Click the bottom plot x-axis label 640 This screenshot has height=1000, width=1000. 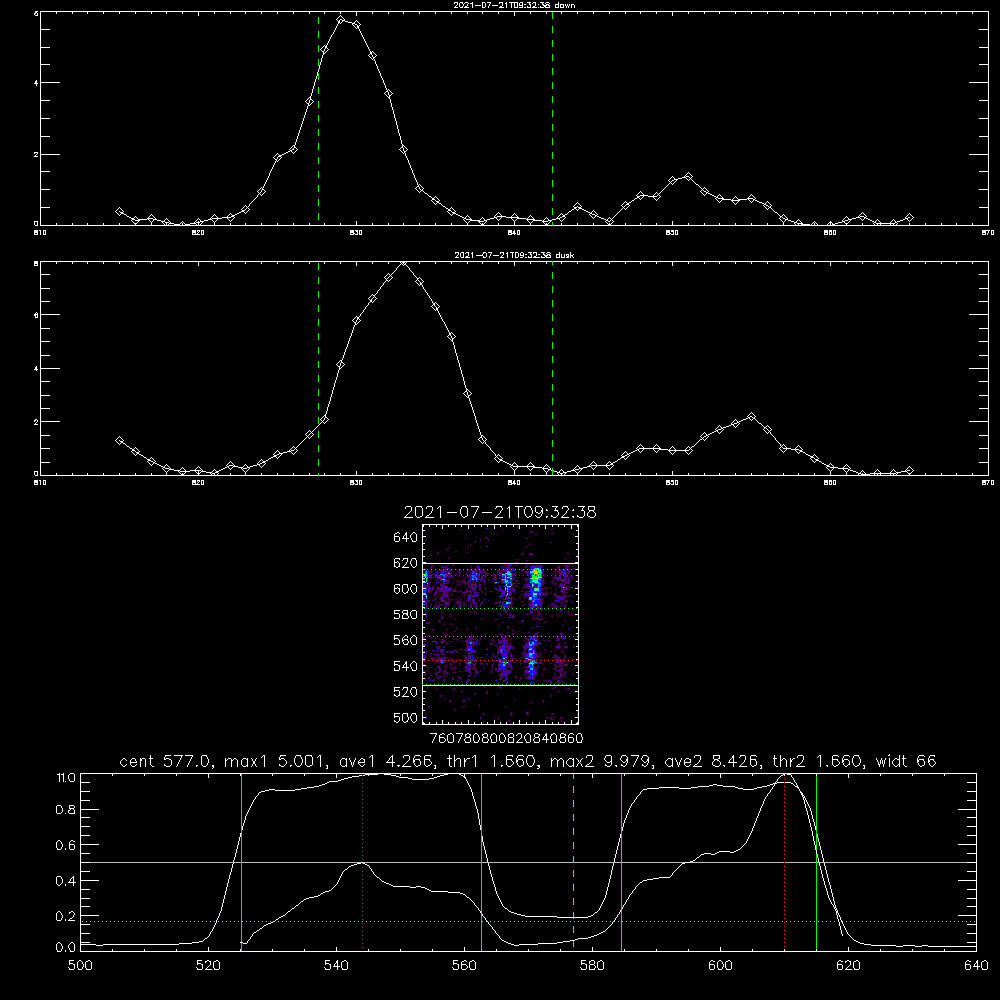pos(976,966)
